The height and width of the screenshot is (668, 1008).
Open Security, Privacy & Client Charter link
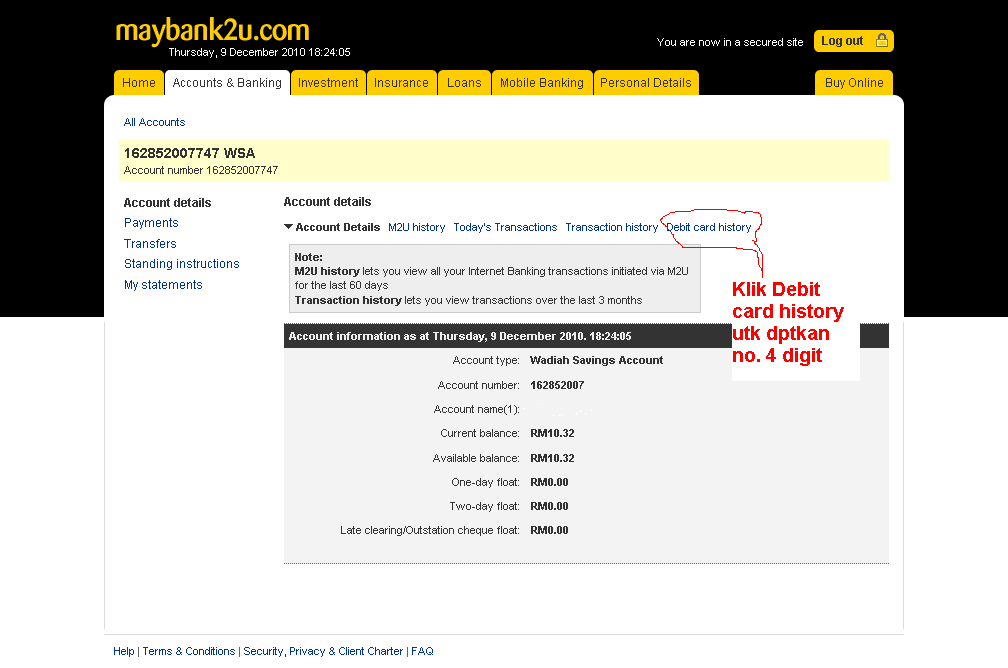click(323, 651)
